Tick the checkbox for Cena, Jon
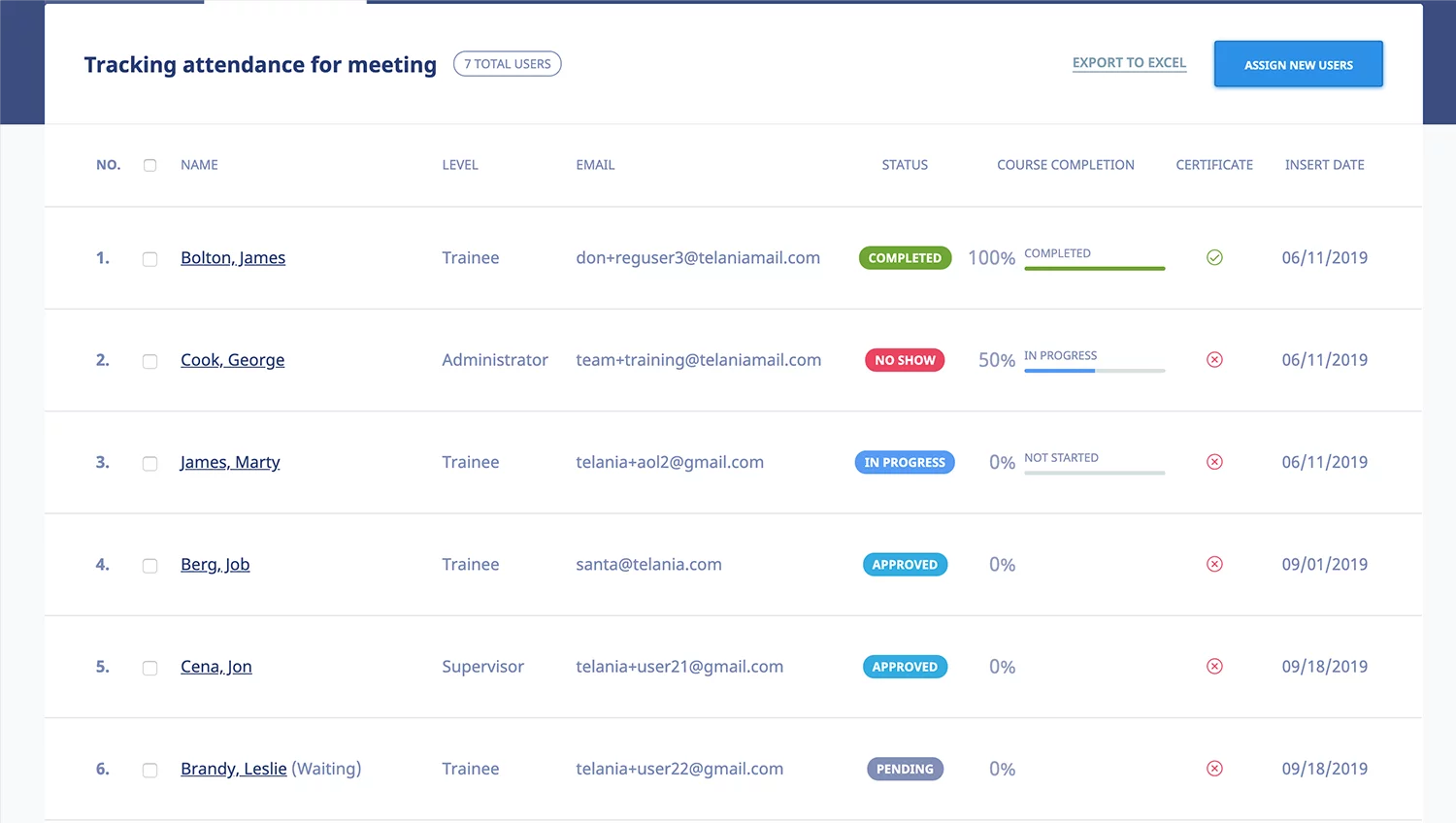This screenshot has height=823, width=1456. (x=149, y=668)
